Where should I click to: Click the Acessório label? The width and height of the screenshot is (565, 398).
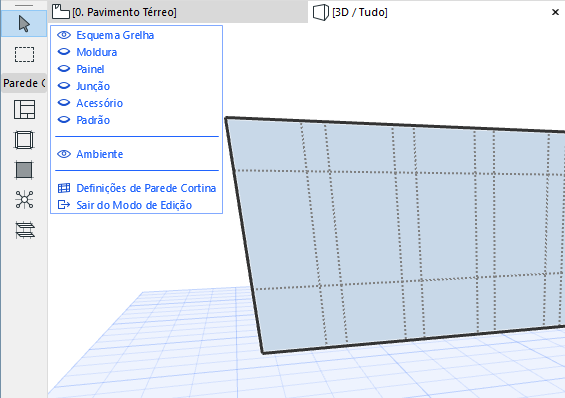coord(99,103)
